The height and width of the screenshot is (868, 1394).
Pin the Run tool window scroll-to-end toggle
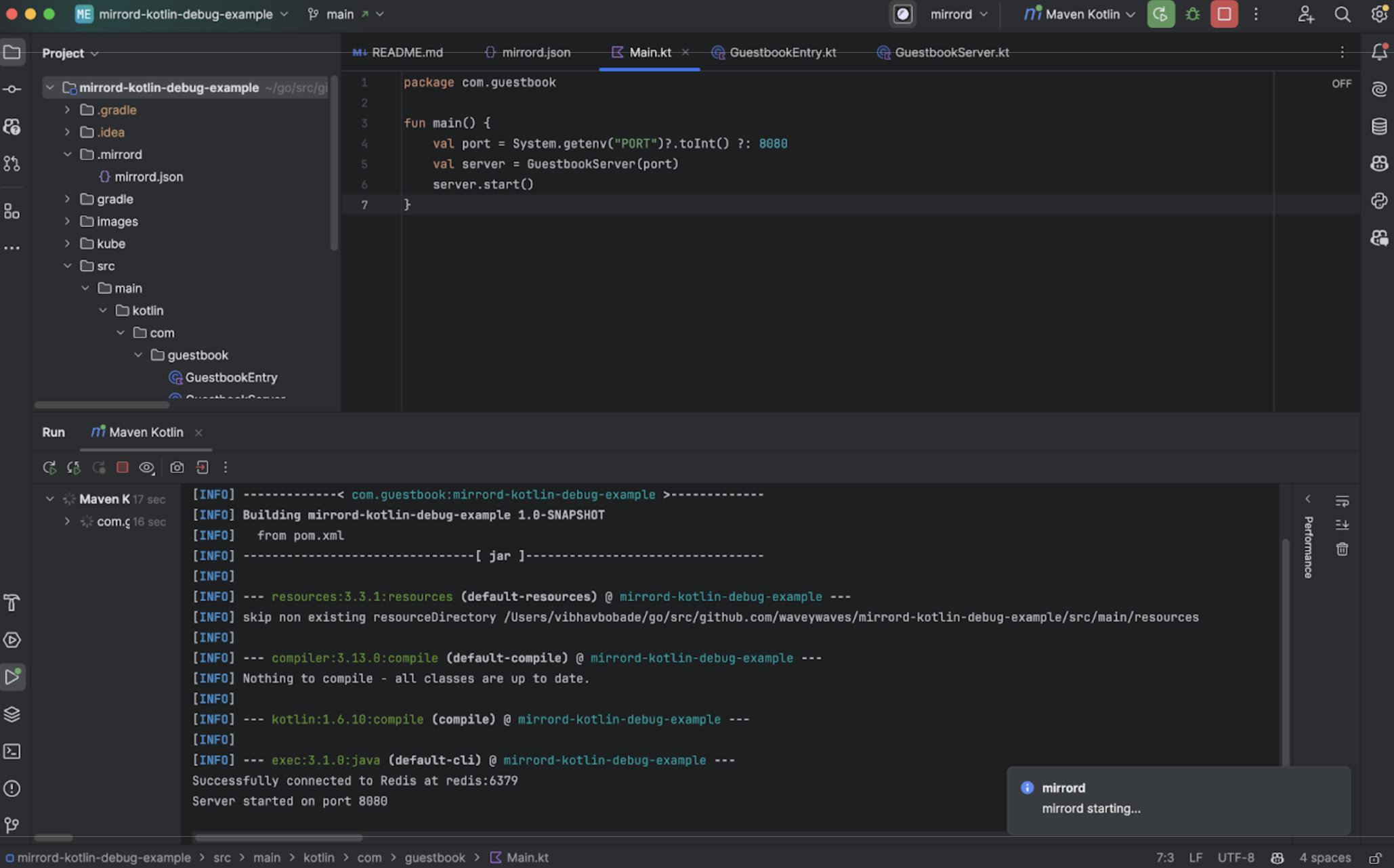pos(1343,523)
